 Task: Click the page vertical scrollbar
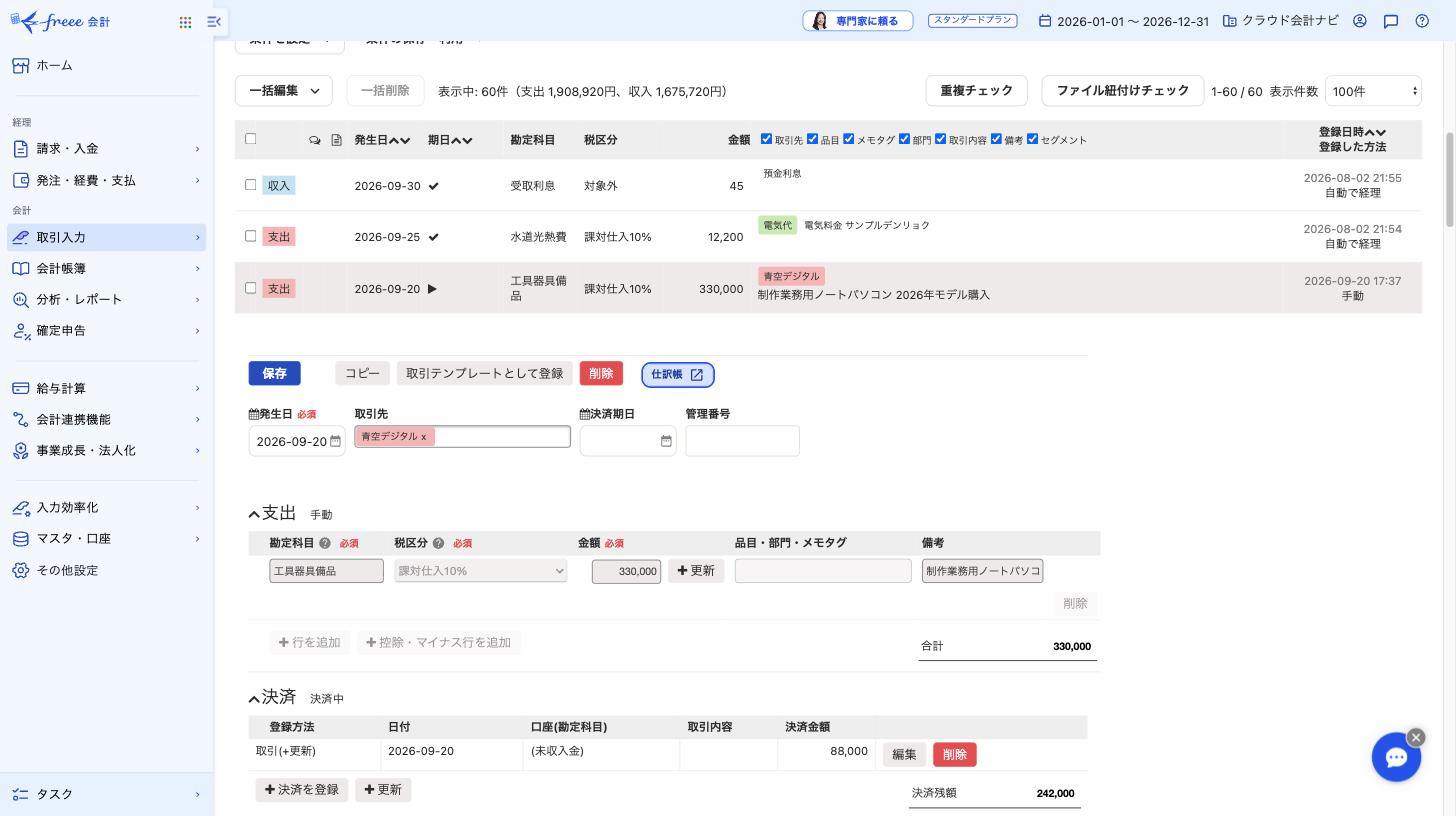click(x=1450, y=180)
